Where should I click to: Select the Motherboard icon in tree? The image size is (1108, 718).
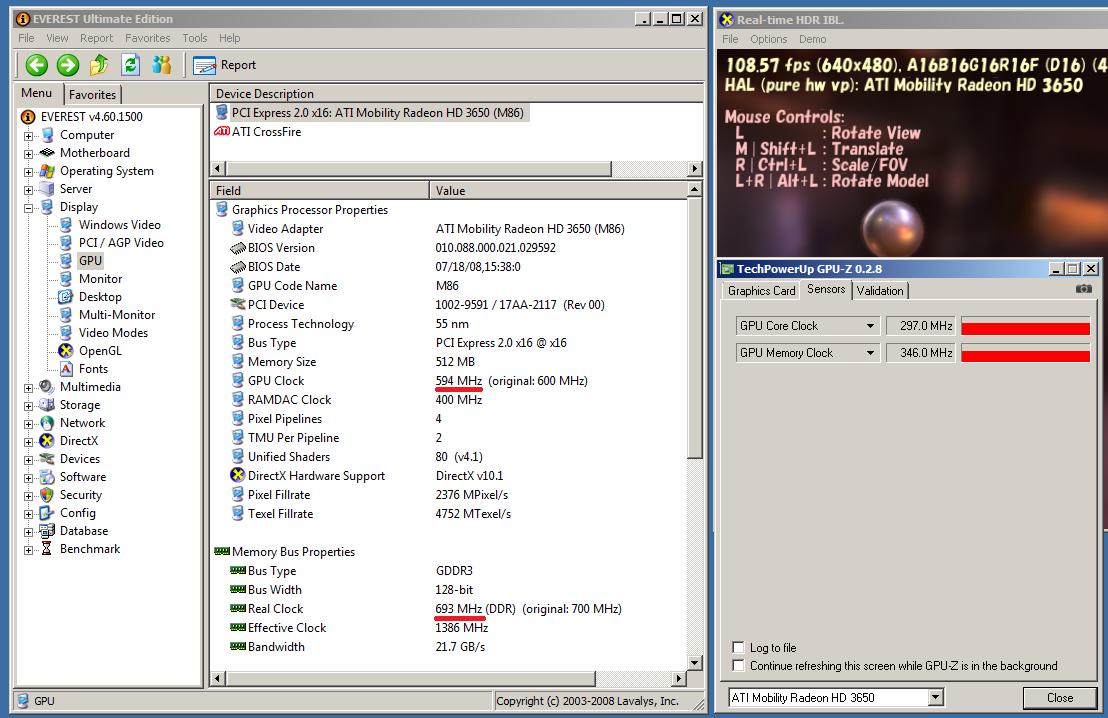click(47, 153)
